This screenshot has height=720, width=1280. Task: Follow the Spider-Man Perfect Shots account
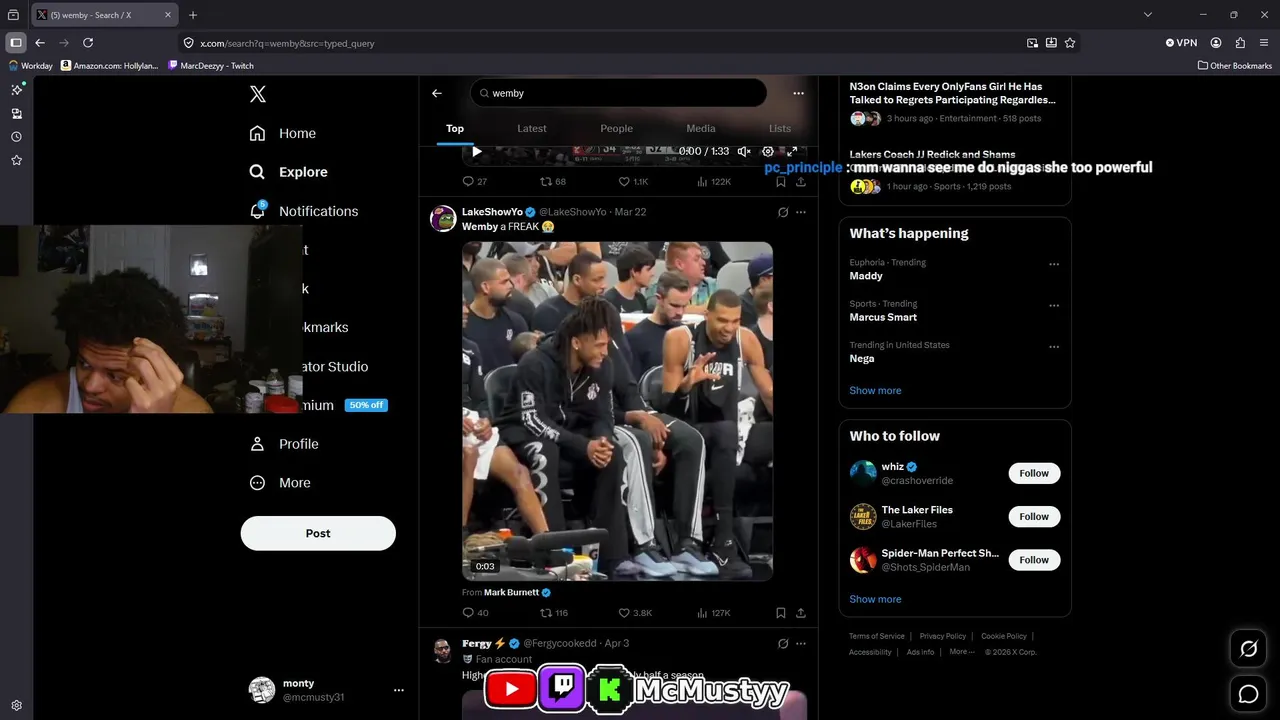pos(1034,560)
